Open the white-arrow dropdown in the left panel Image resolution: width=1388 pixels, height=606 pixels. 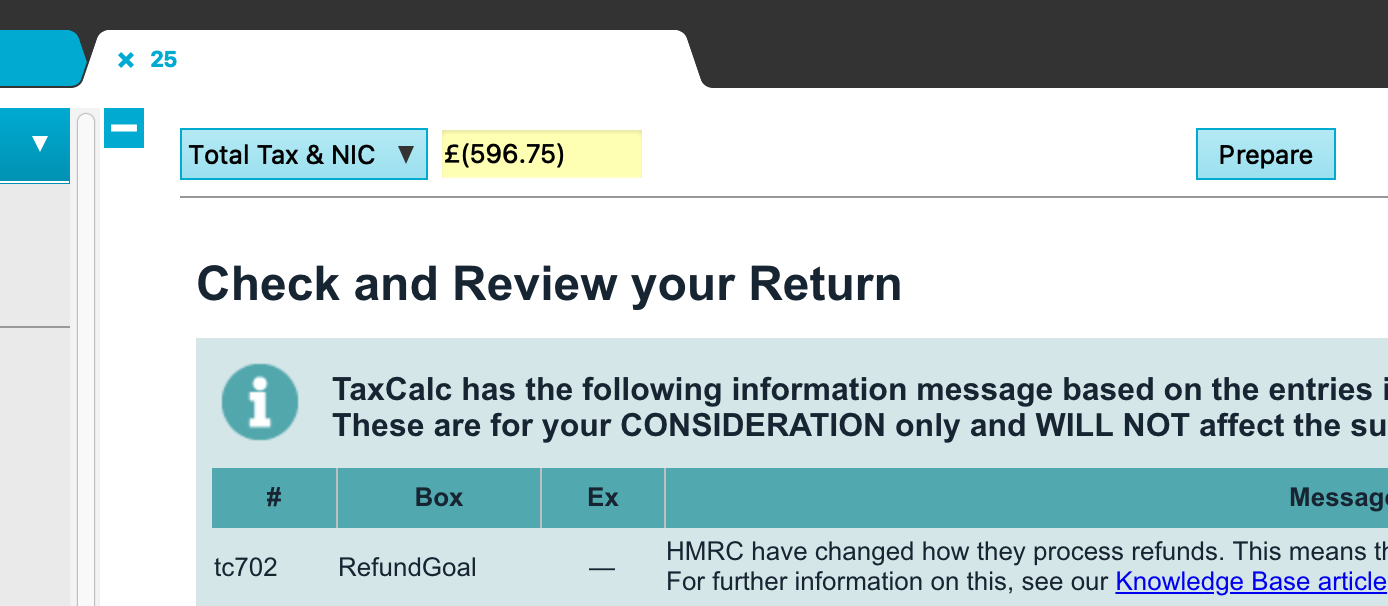39,144
